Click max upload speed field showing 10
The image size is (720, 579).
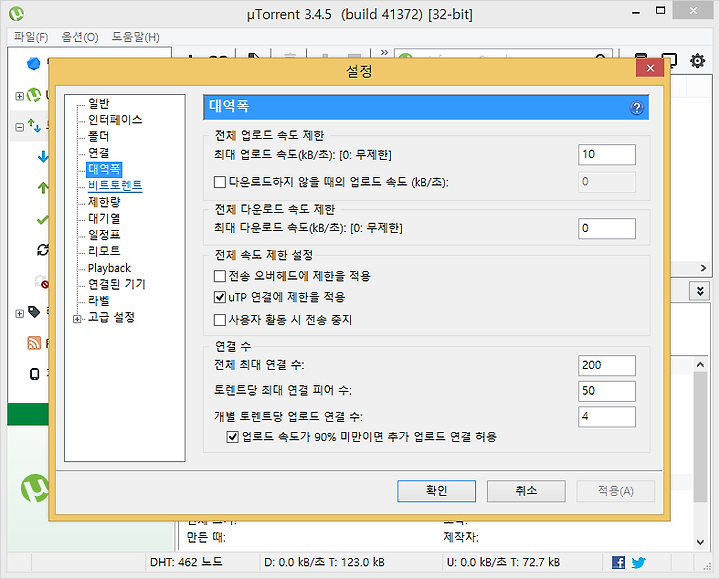point(607,154)
